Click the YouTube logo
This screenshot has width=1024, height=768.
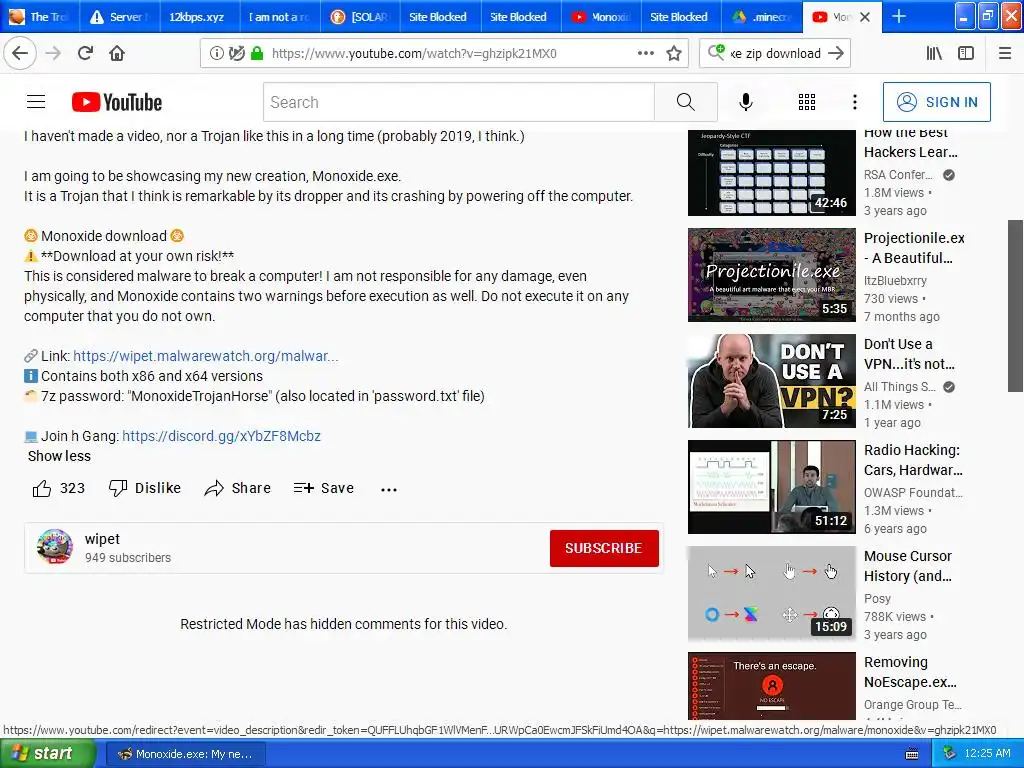tap(117, 102)
